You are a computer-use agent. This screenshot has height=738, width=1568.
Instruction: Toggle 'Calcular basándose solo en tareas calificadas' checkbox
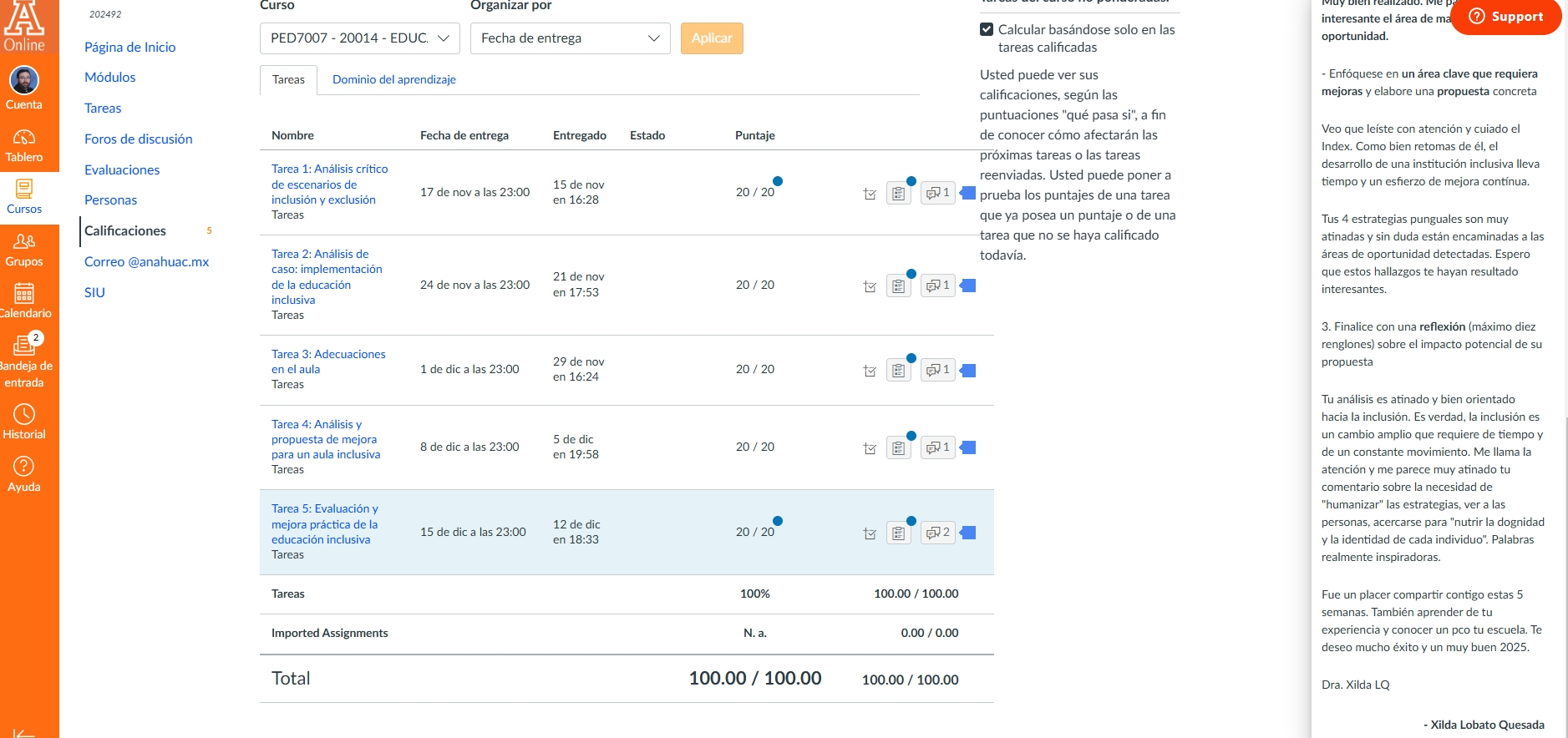987,29
